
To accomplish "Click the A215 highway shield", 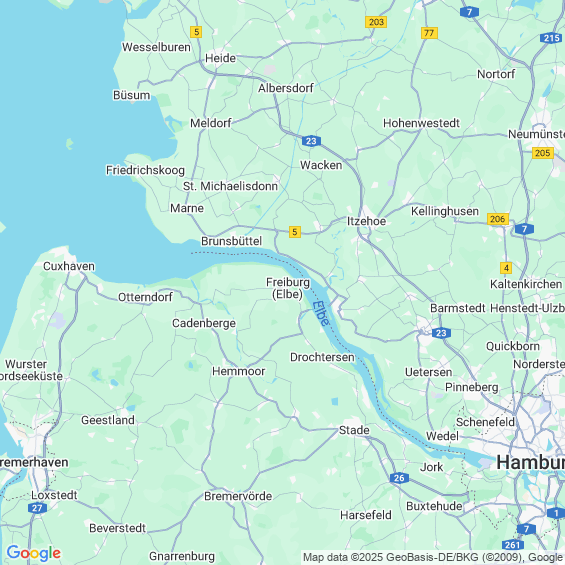I will tap(551, 38).
